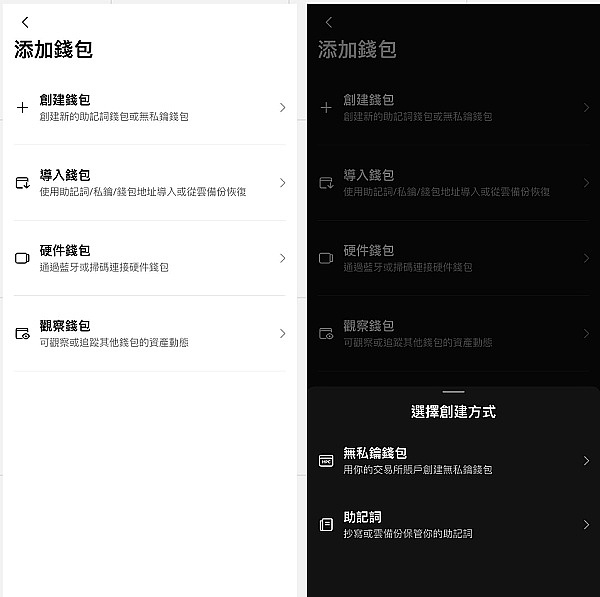Open chevron next to 硬件錢包 on light screen
The image size is (600, 597).
(x=282, y=258)
